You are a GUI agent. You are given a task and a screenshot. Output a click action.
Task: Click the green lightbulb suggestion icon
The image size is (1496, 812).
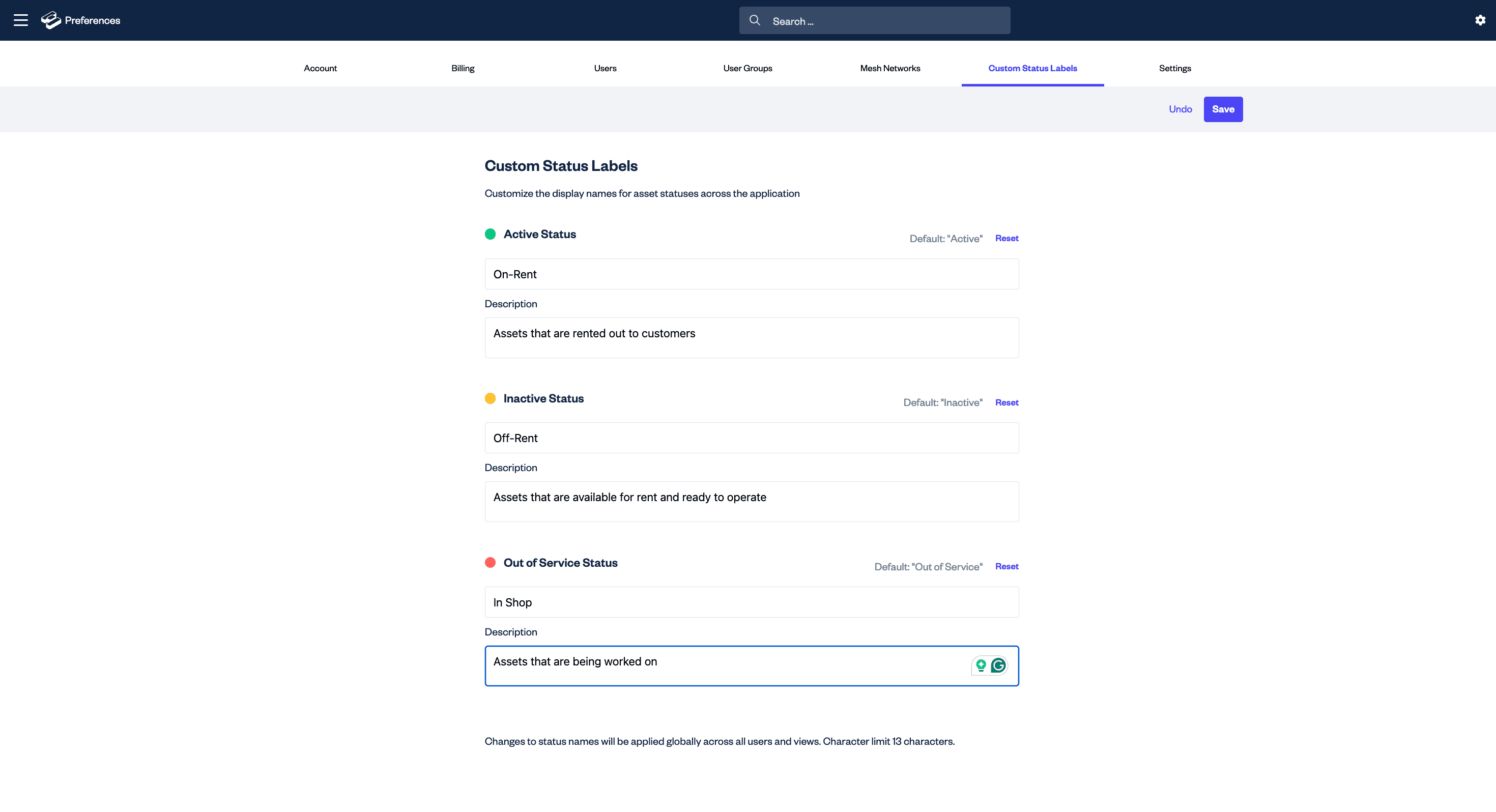(x=981, y=665)
